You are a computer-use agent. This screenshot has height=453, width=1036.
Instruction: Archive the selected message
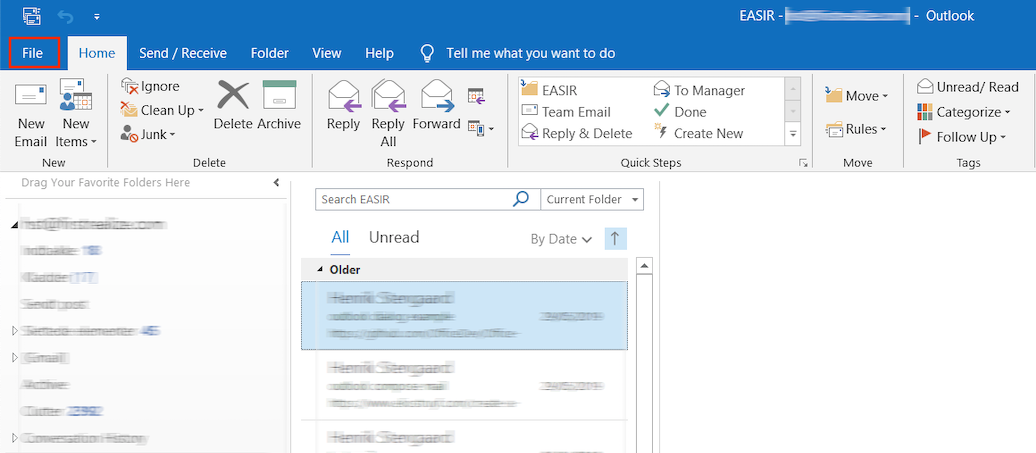pos(279,106)
